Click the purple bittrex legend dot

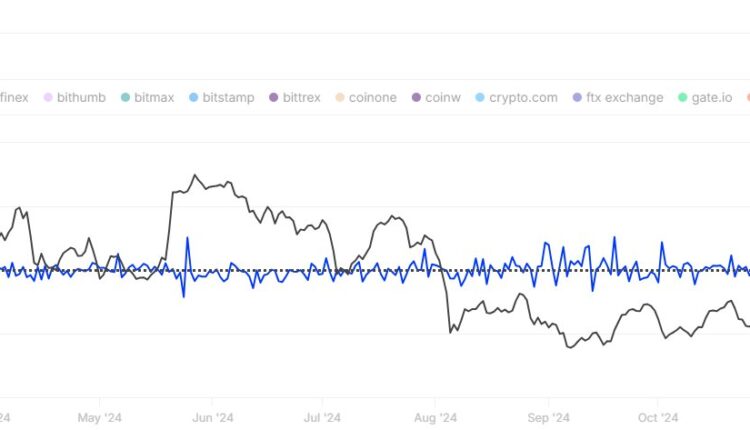point(276,98)
